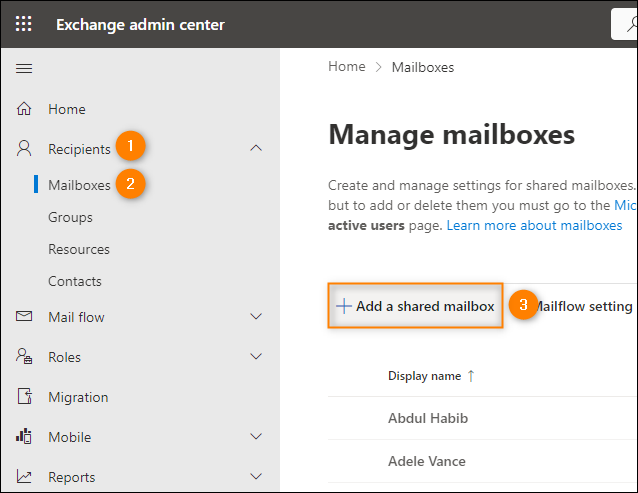
Task: Click Mailboxes in the breadcrumb
Action: (423, 67)
